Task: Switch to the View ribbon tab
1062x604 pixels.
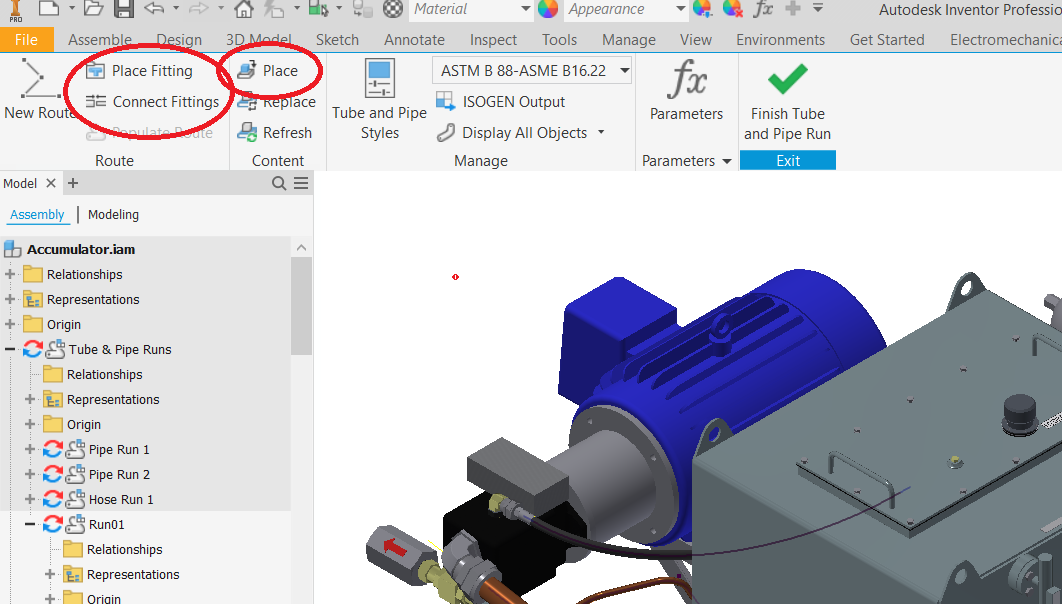Action: [x=696, y=40]
